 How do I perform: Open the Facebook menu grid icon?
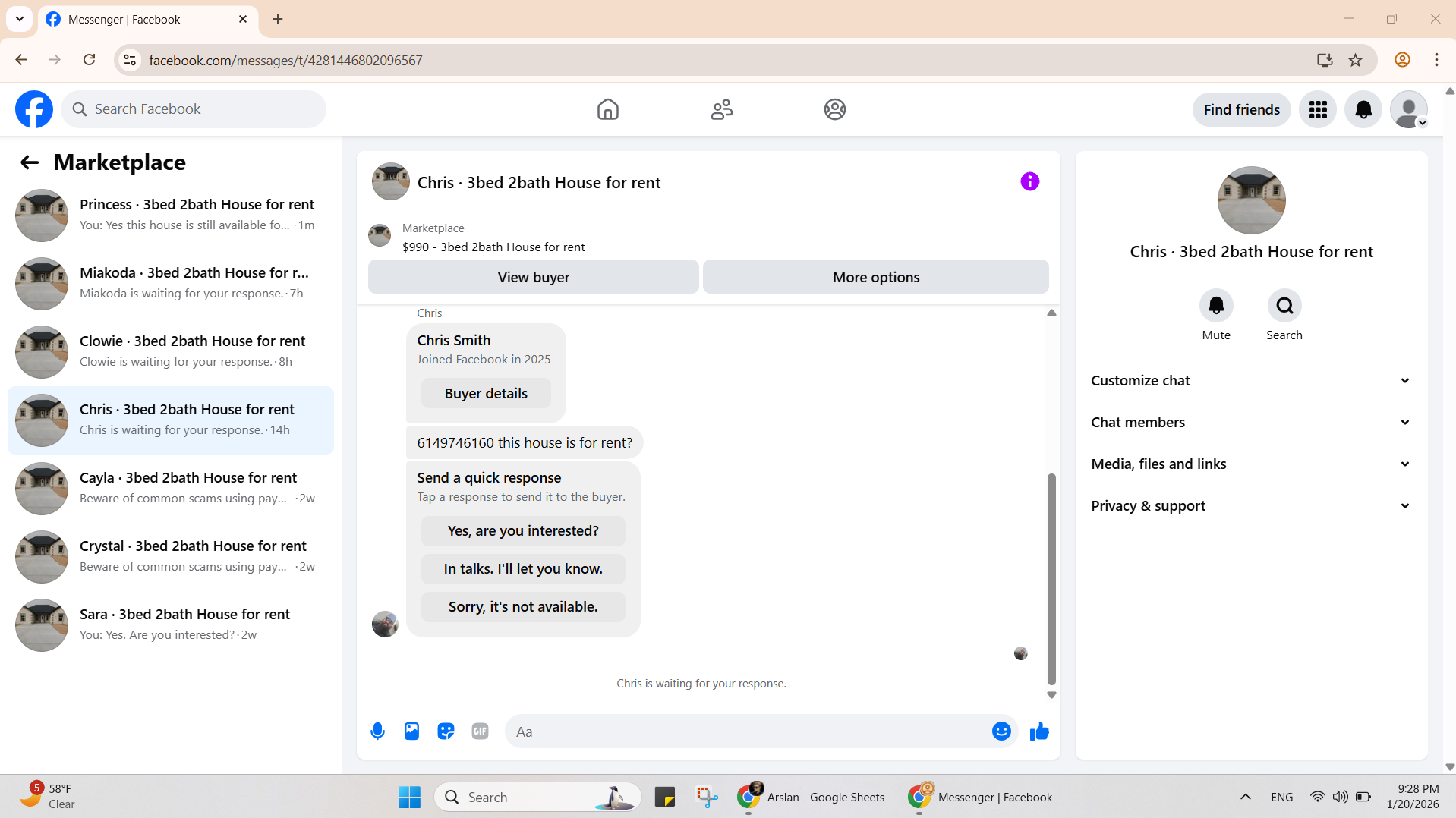click(1318, 109)
